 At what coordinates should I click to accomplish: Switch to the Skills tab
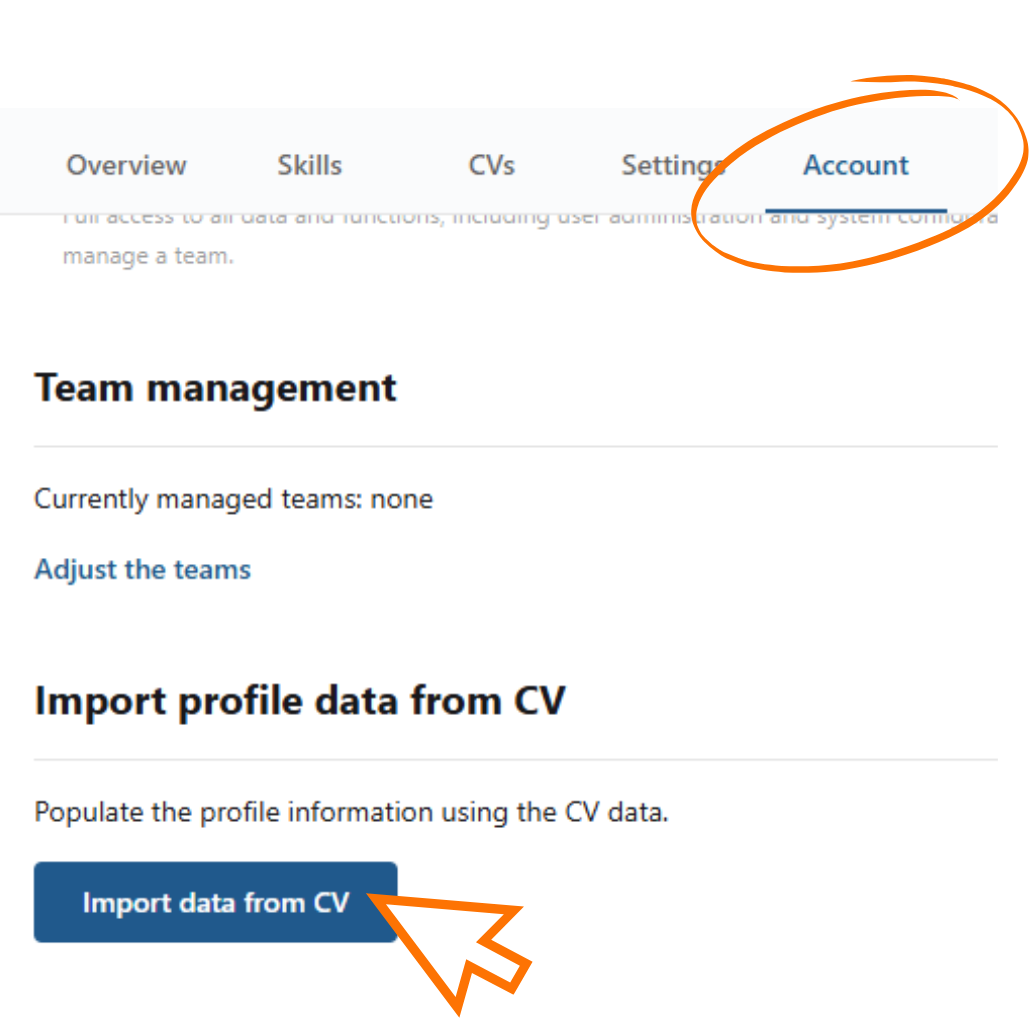(x=309, y=165)
